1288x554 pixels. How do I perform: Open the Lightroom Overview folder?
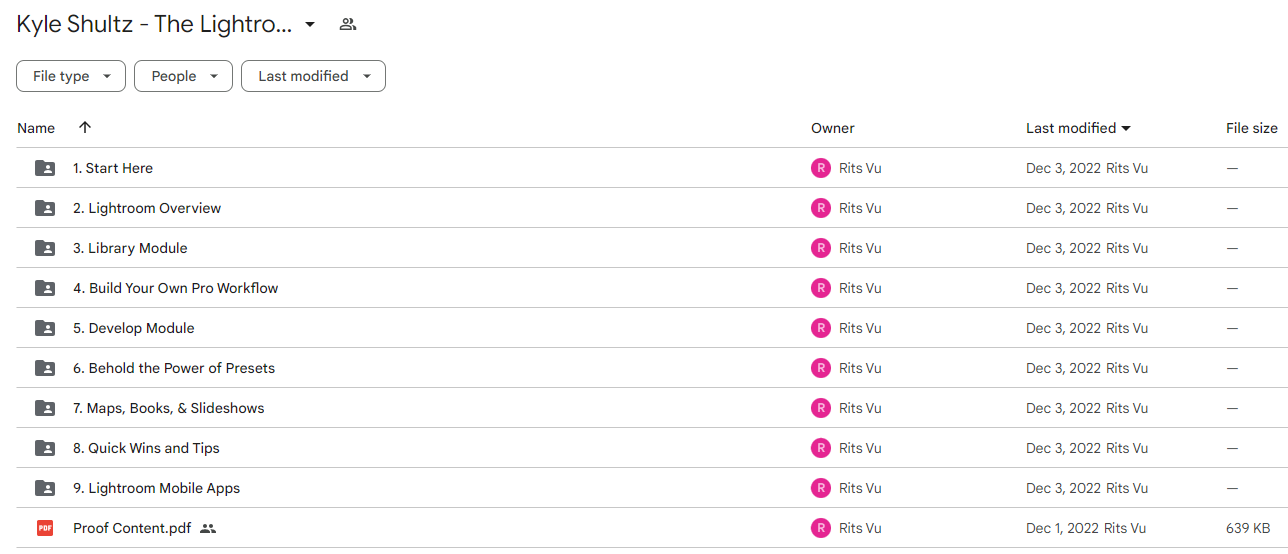(x=147, y=208)
